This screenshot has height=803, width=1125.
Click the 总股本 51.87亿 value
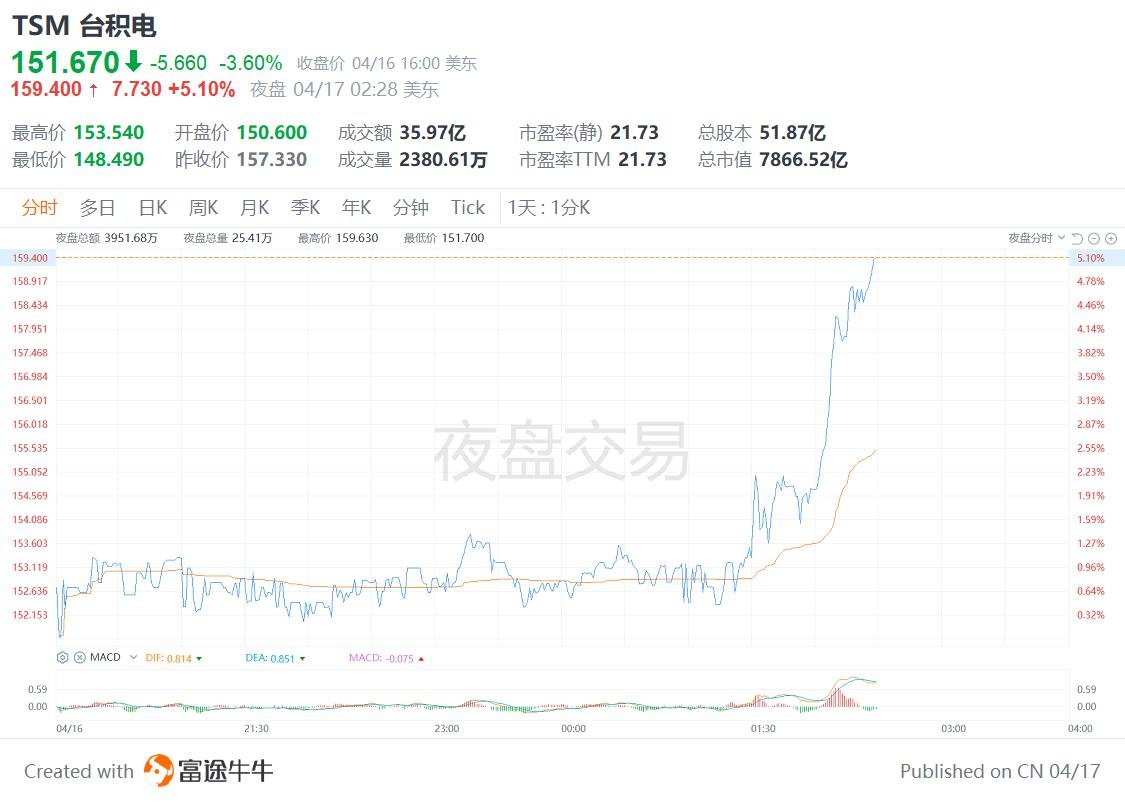(793, 133)
